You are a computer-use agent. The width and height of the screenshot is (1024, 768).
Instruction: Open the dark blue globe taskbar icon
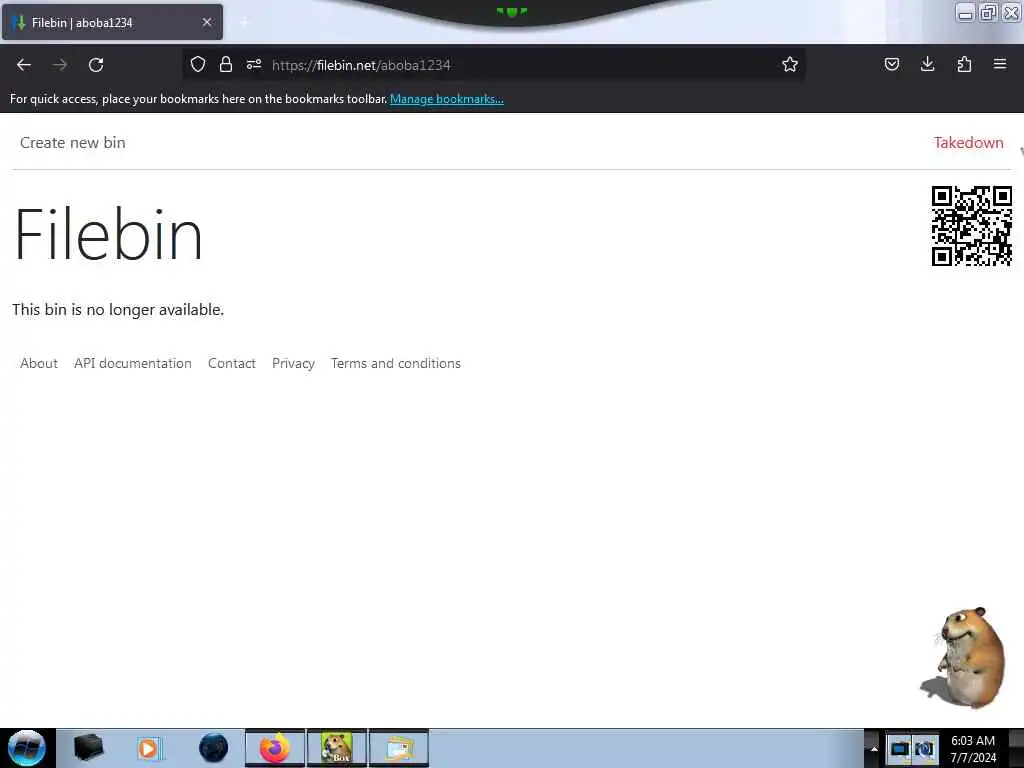[x=213, y=748]
